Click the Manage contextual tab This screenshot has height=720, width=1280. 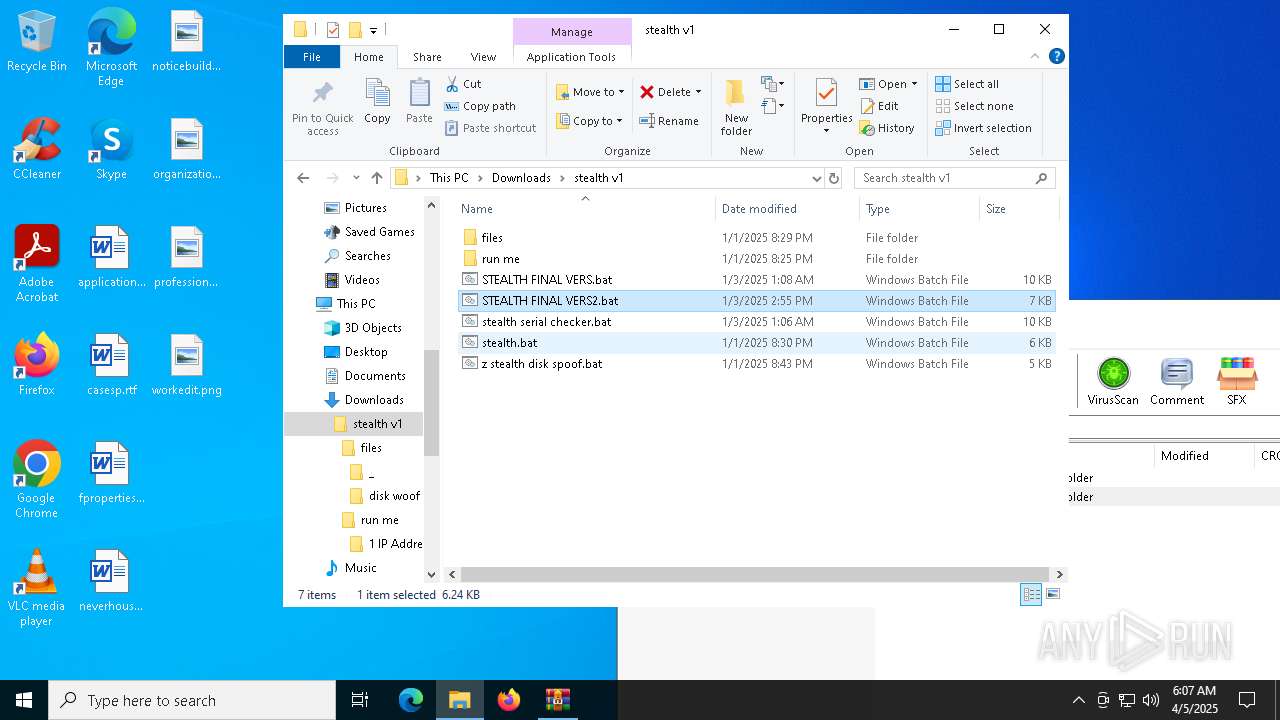click(571, 32)
